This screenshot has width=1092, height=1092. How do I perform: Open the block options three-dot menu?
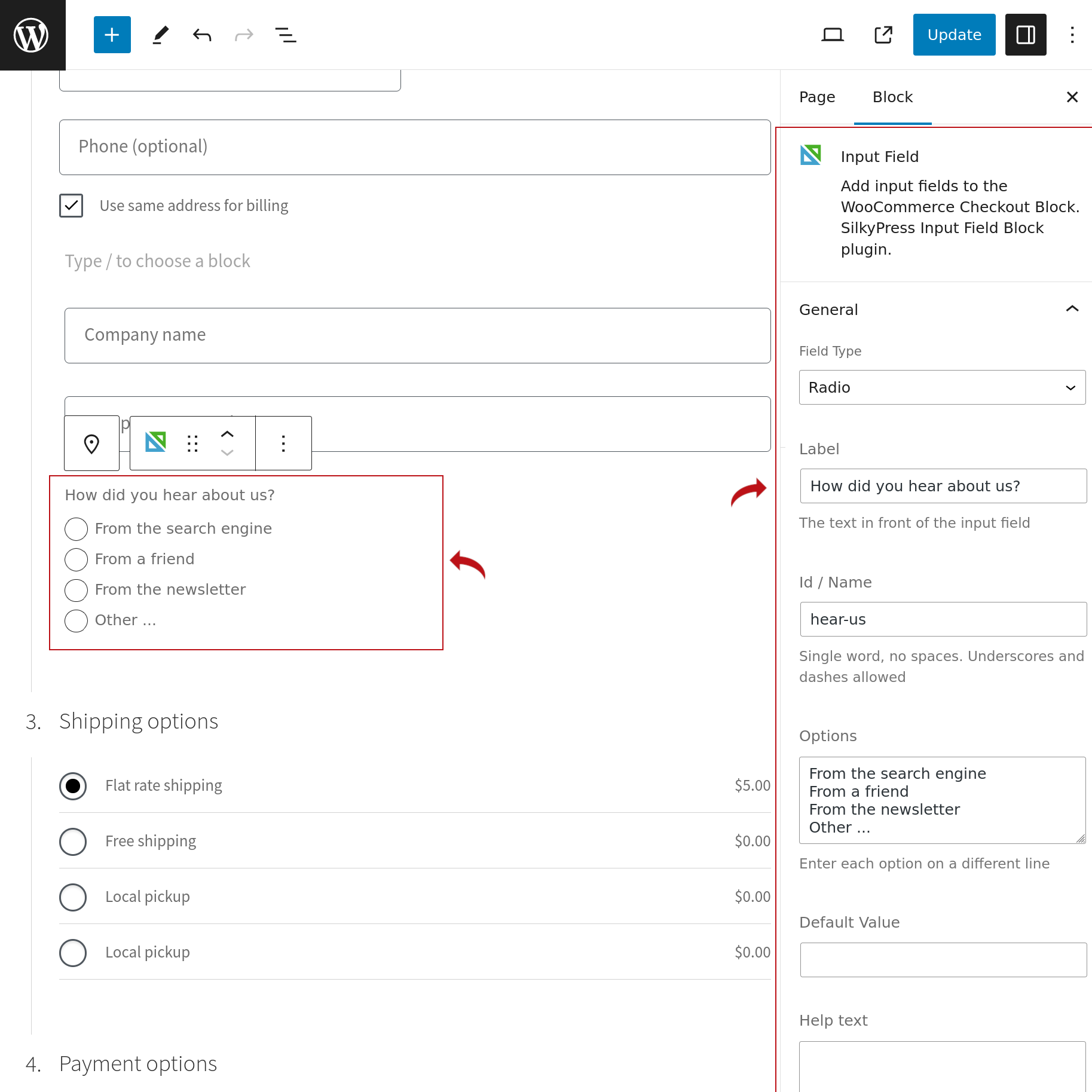pos(283,443)
